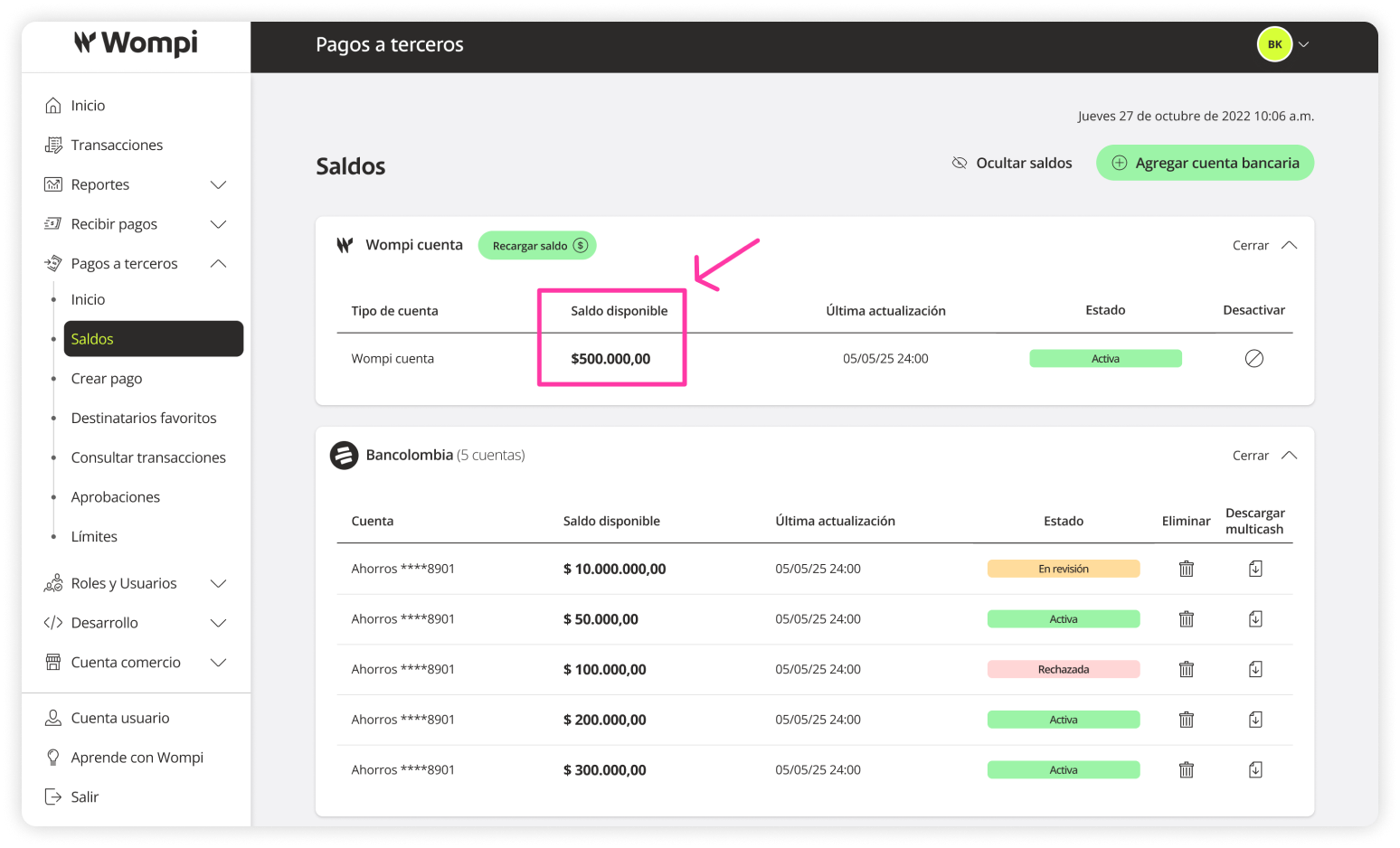The image size is (1400, 848).
Task: Deactivate the Wompi cuenta account
Action: 1254,359
